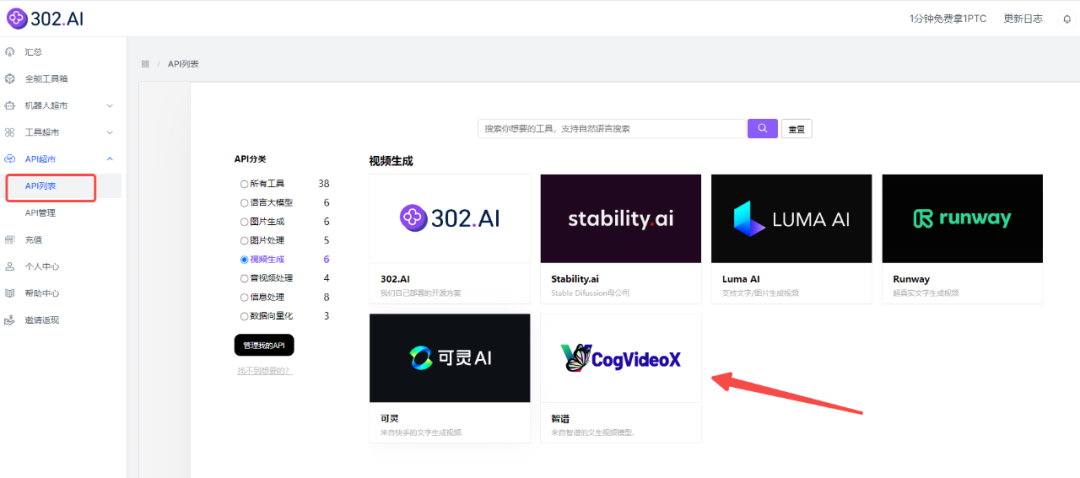
Task: Click the 帮助中心 book icon
Action: [x=10, y=293]
